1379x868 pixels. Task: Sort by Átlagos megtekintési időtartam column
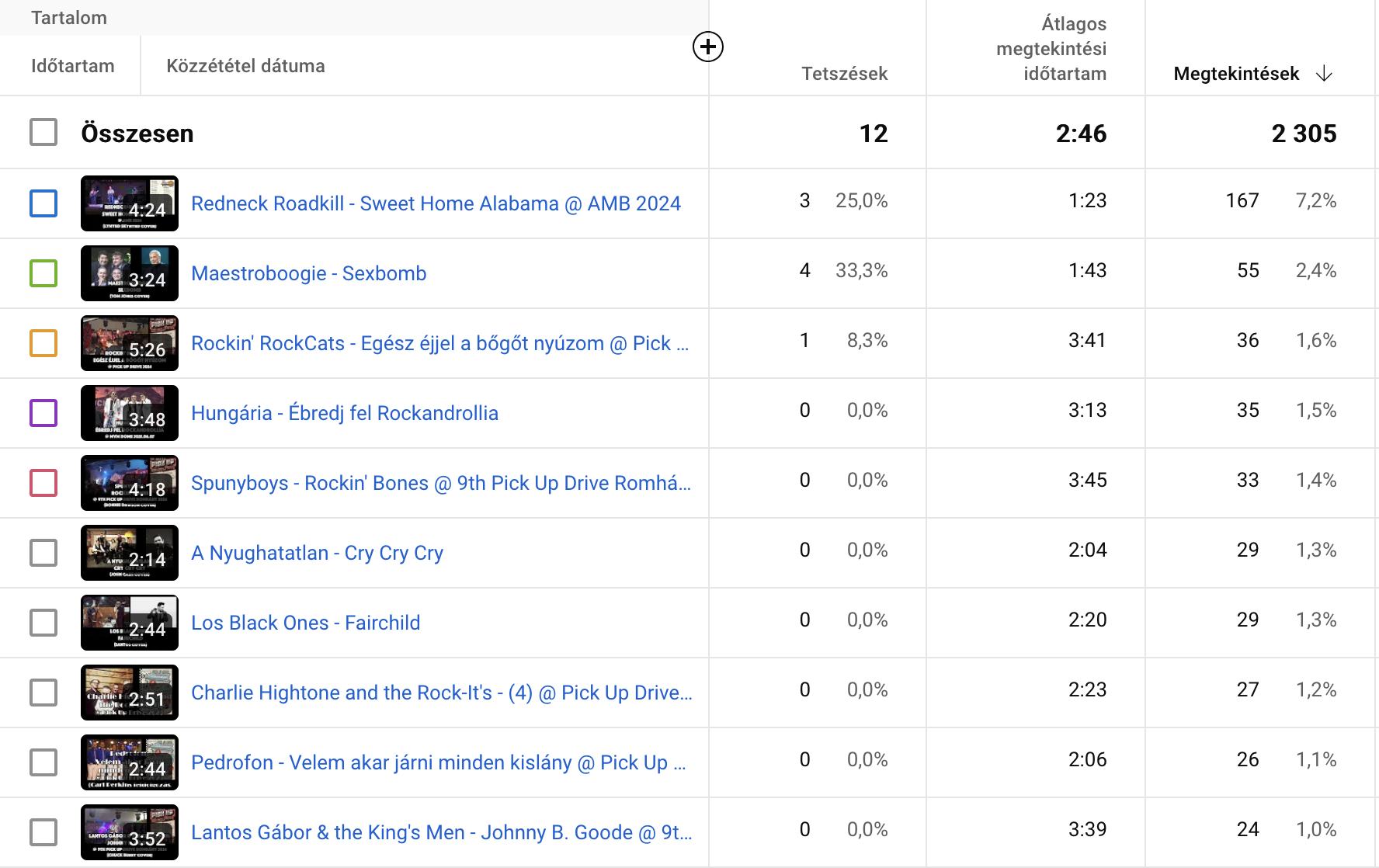pyautogui.click(x=1051, y=49)
